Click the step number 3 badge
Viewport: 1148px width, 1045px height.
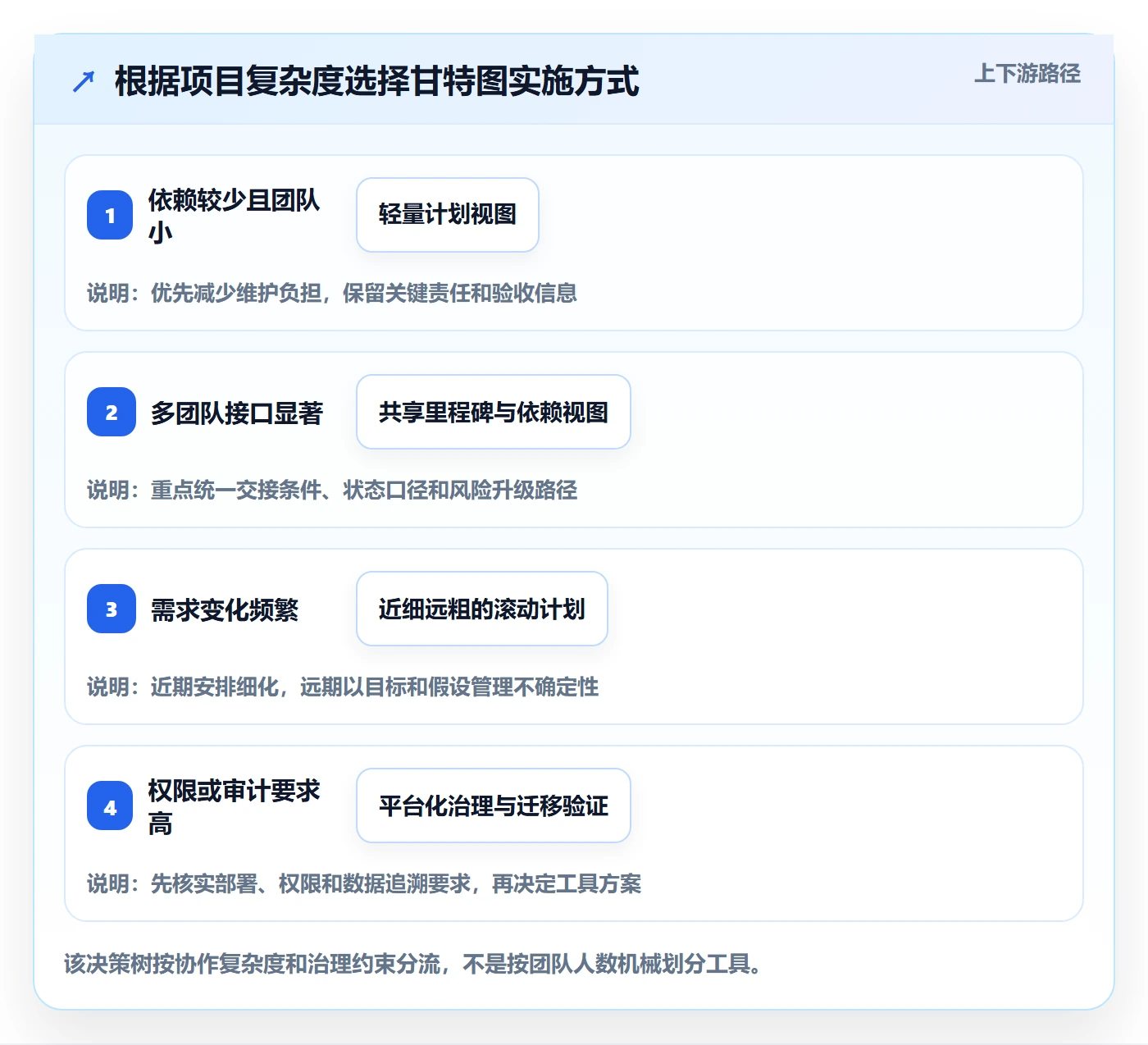click(112, 609)
